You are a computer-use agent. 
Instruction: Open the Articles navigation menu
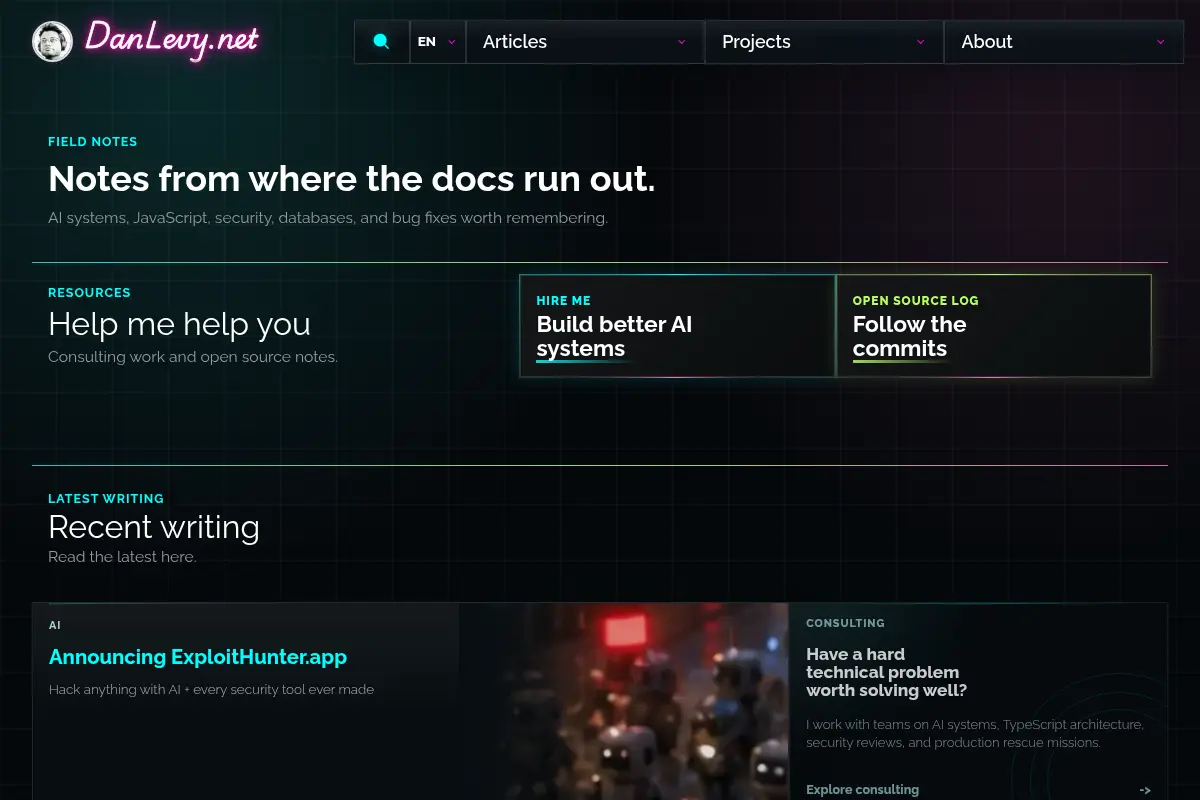point(585,42)
